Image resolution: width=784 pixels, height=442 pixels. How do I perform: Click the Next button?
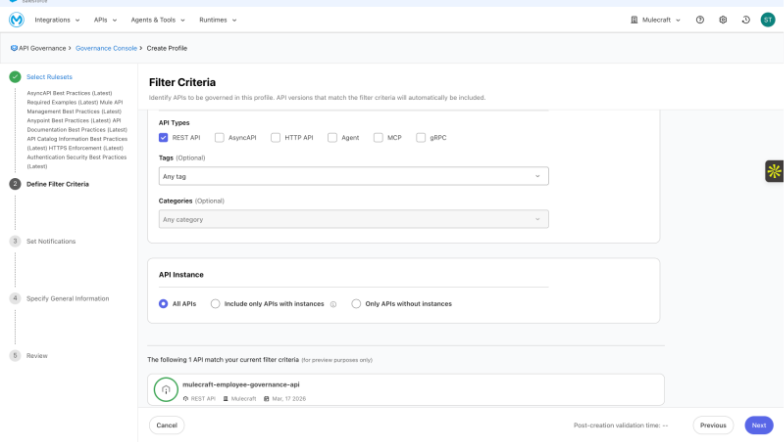(758, 425)
